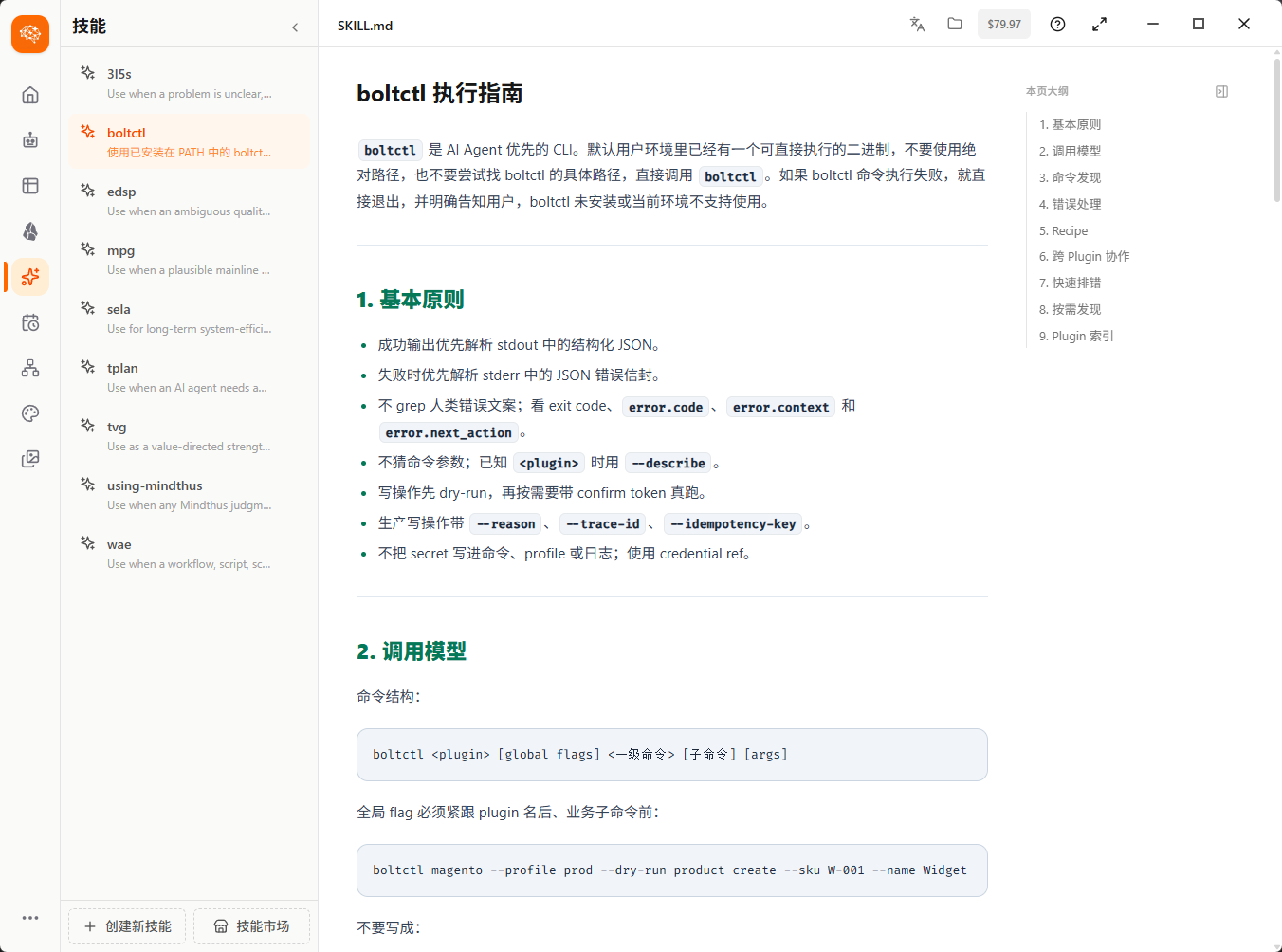
Task: Click the '--idempotency-key' inline code
Action: coord(733,524)
